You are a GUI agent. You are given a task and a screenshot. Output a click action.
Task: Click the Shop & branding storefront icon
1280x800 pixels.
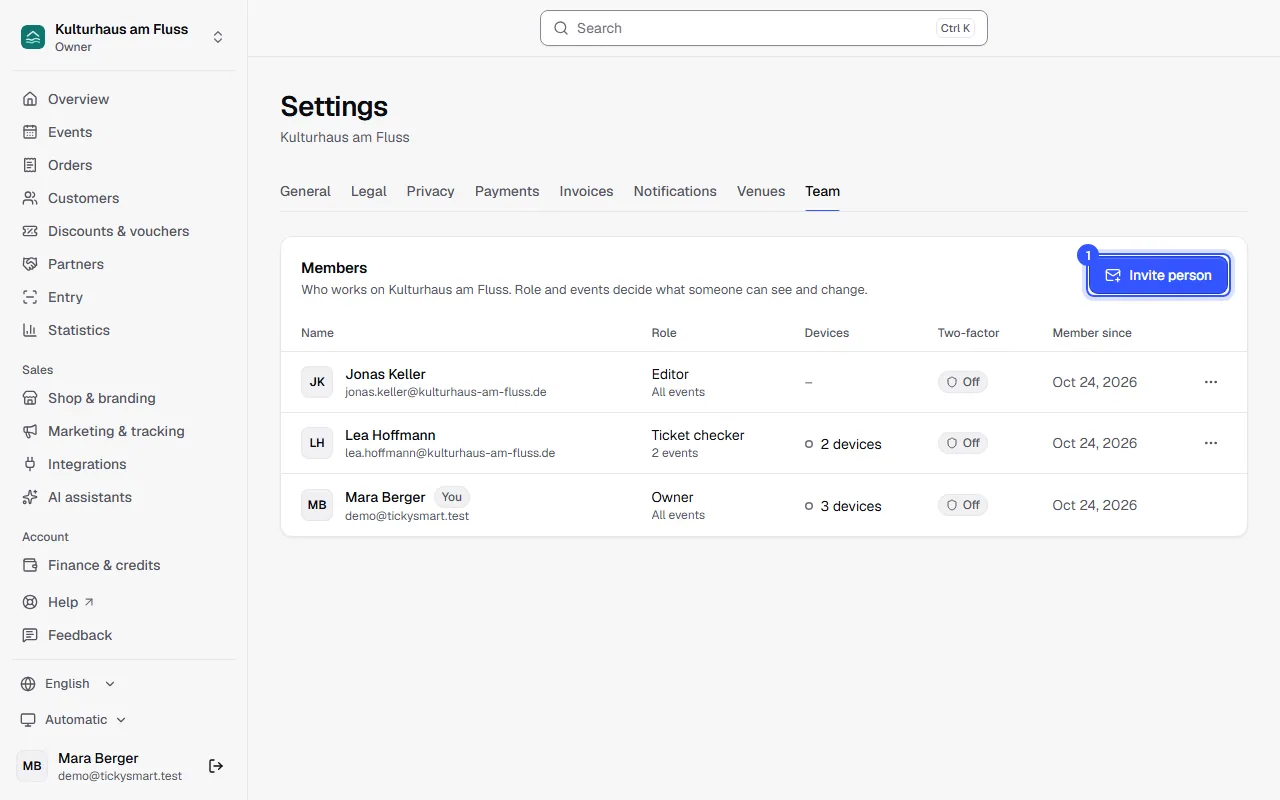(30, 398)
